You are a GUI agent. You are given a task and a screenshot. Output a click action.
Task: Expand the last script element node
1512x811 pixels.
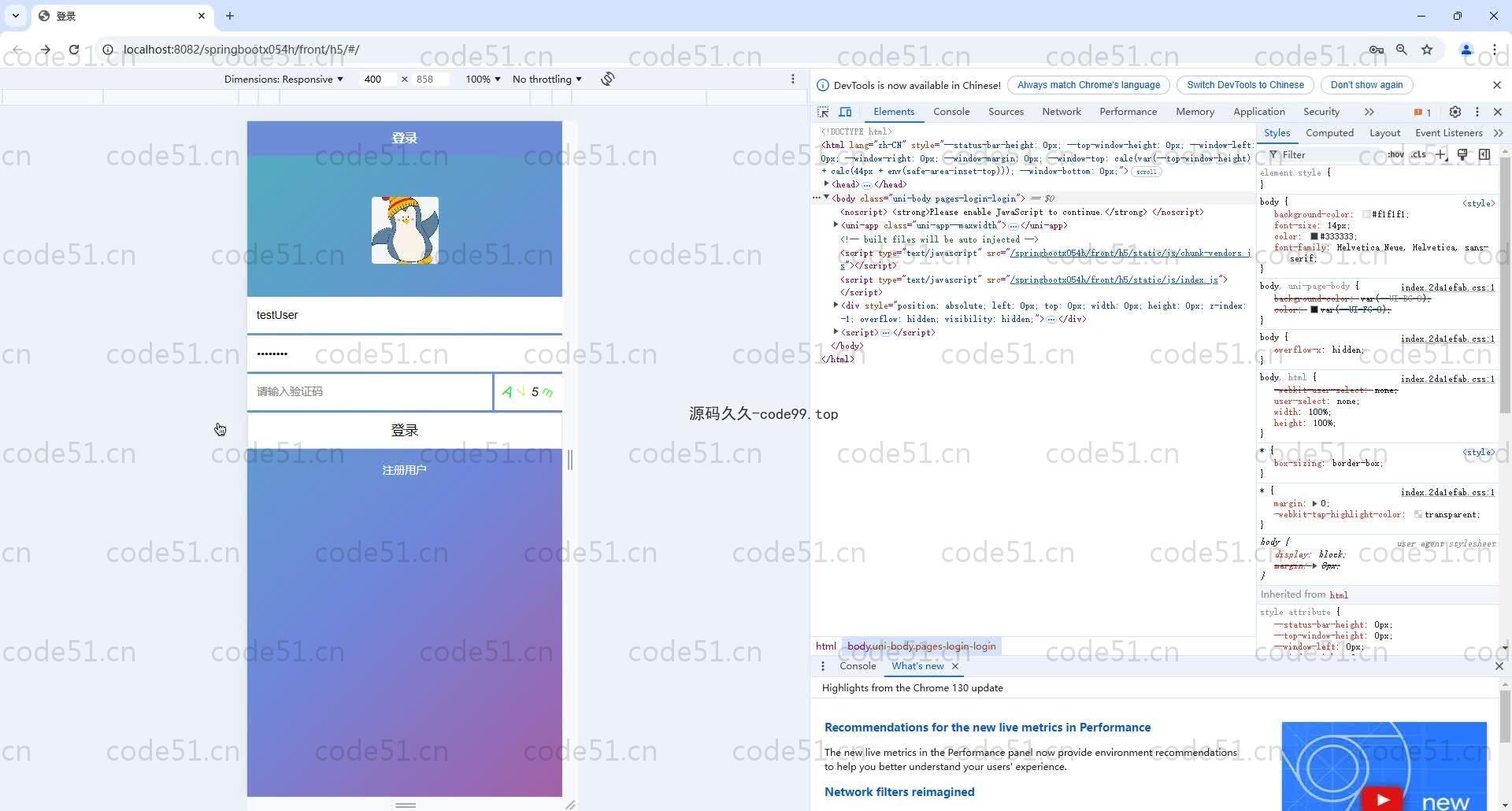(836, 332)
